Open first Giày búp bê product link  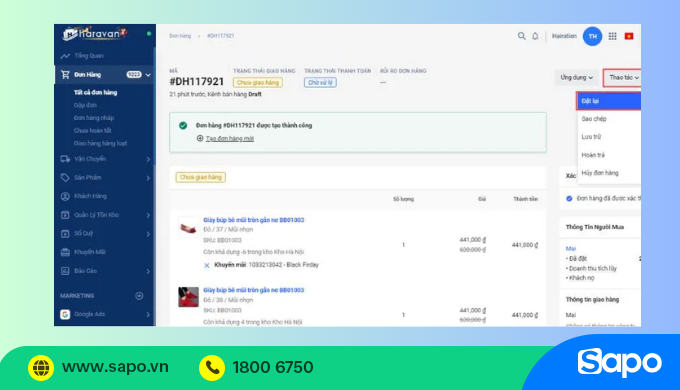tap(254, 220)
